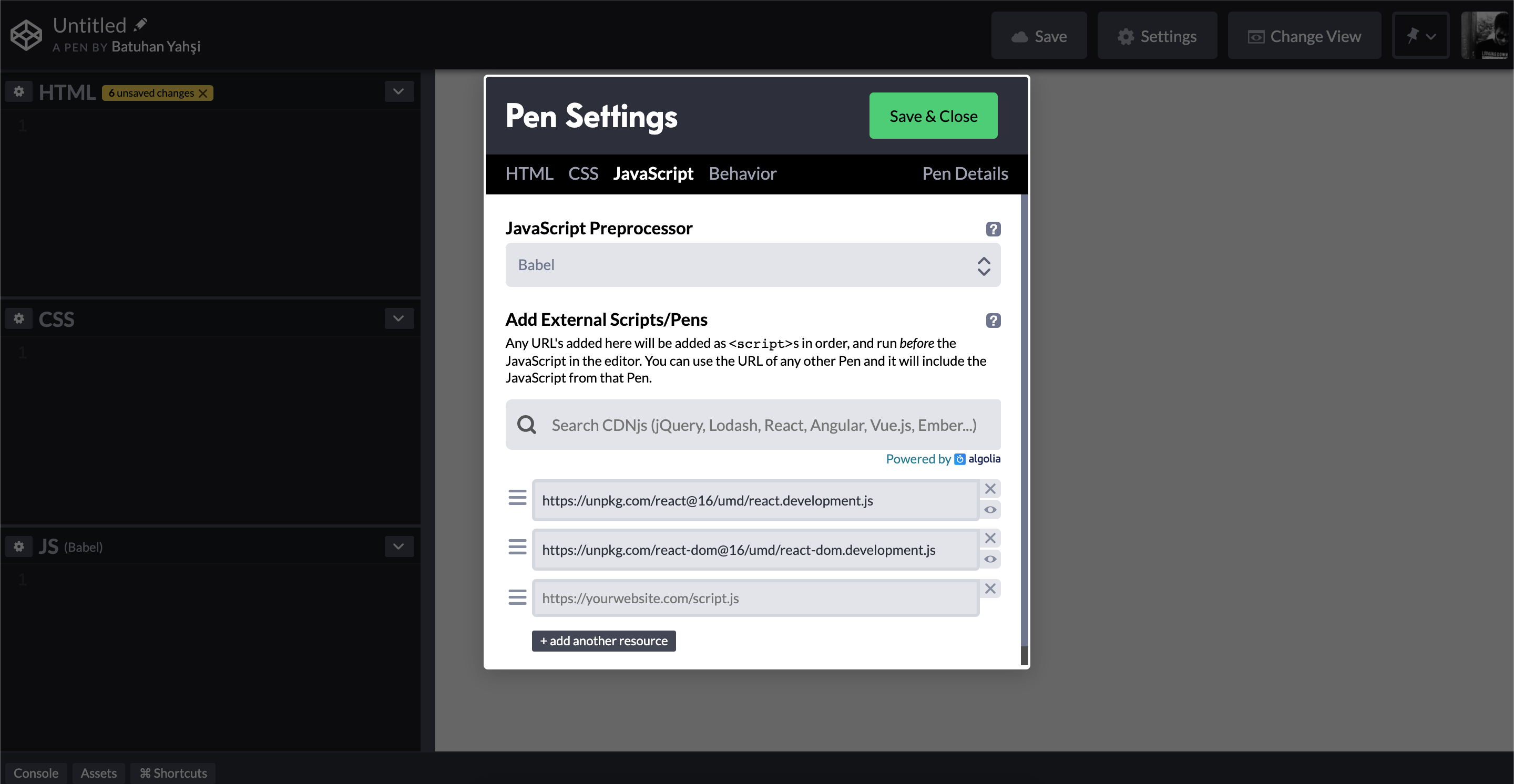Image resolution: width=1514 pixels, height=784 pixels.
Task: Click the CodePen logo icon
Action: click(x=26, y=35)
